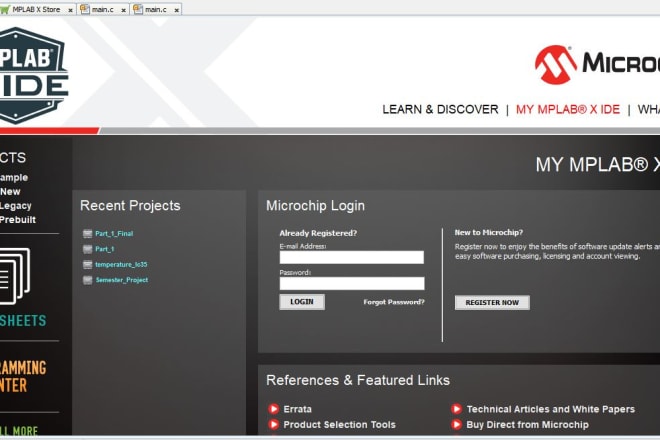Open the Errata link
The width and height of the screenshot is (660, 440).
[x=298, y=409]
